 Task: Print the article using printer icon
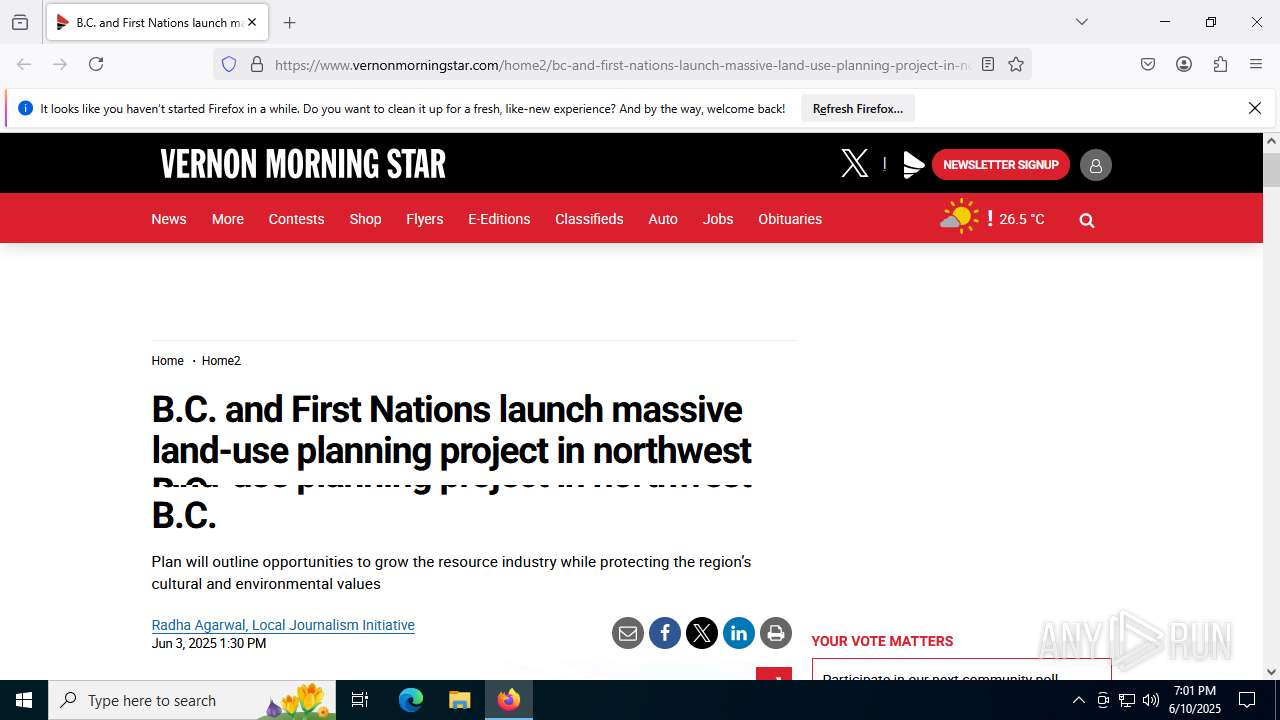coord(776,633)
